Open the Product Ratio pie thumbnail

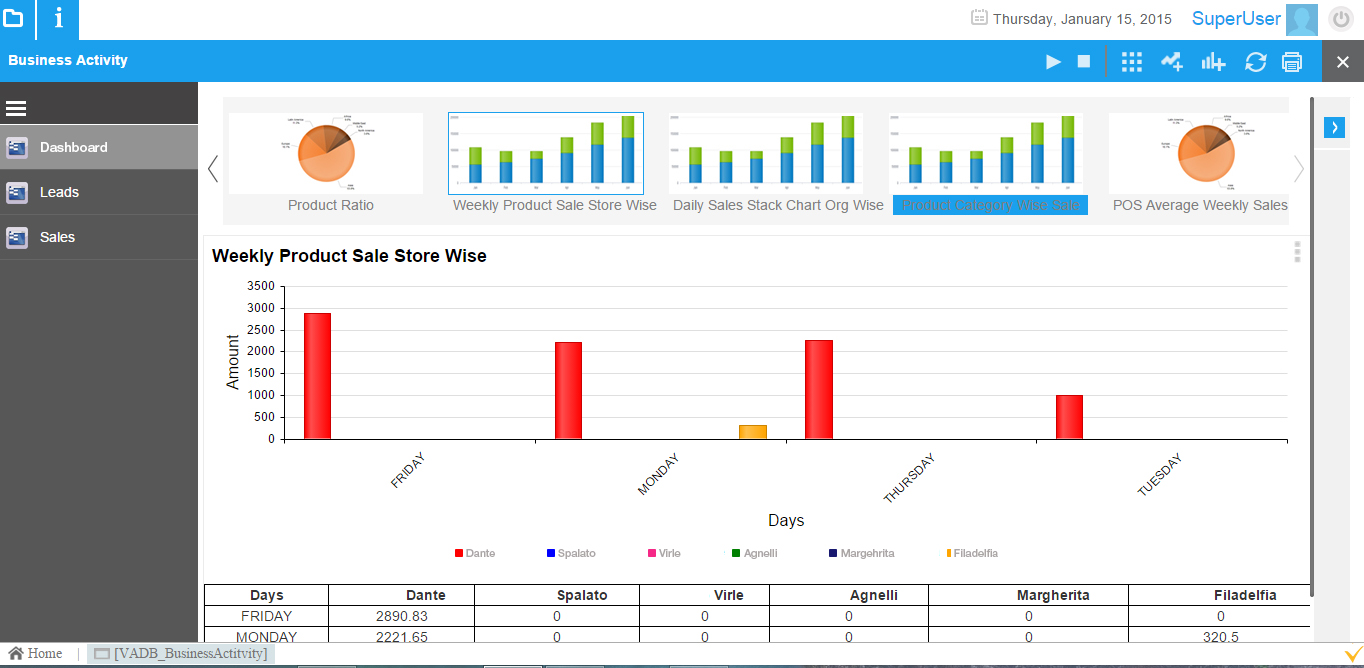click(326, 153)
